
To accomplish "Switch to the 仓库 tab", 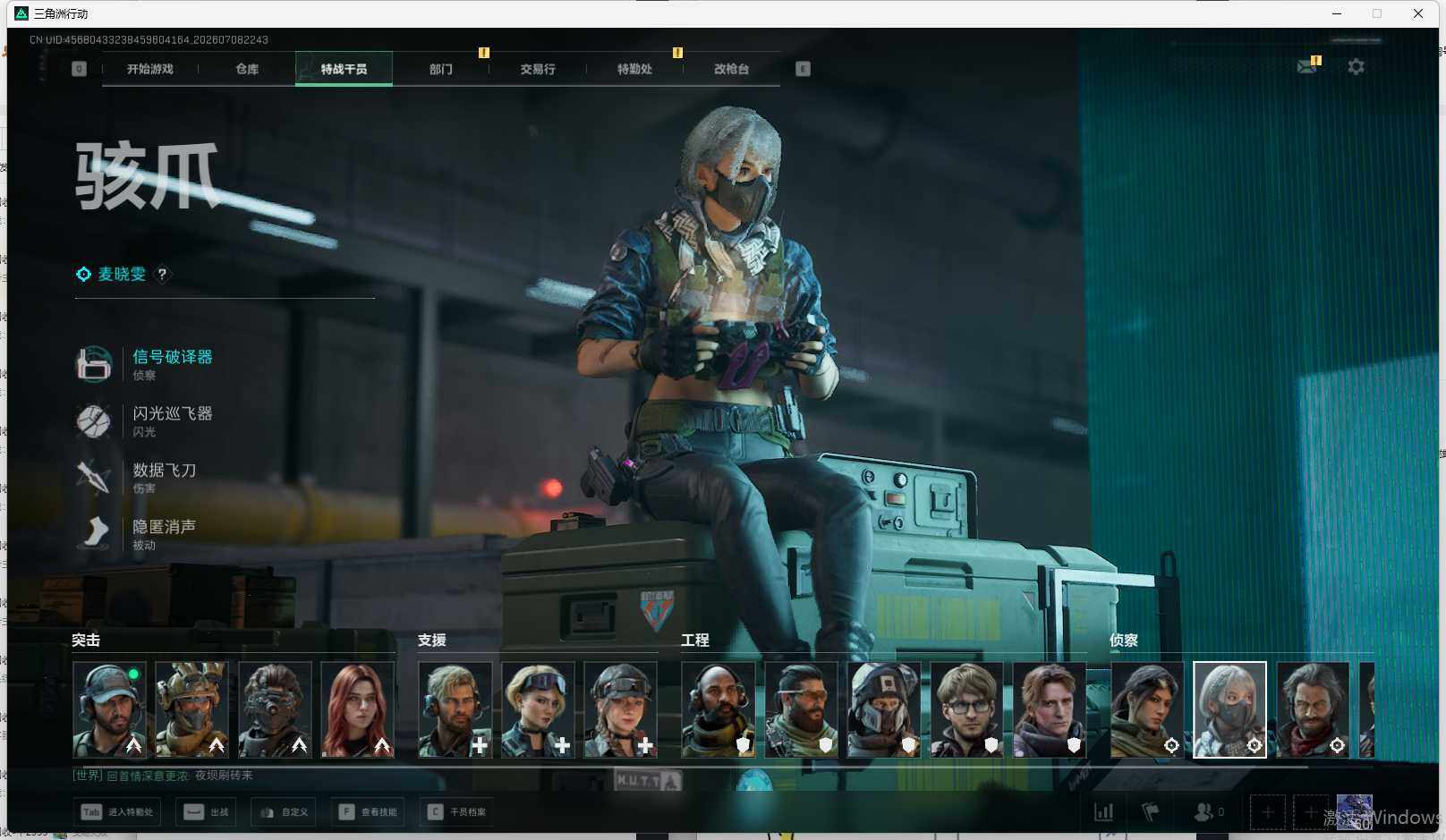I will (x=247, y=69).
